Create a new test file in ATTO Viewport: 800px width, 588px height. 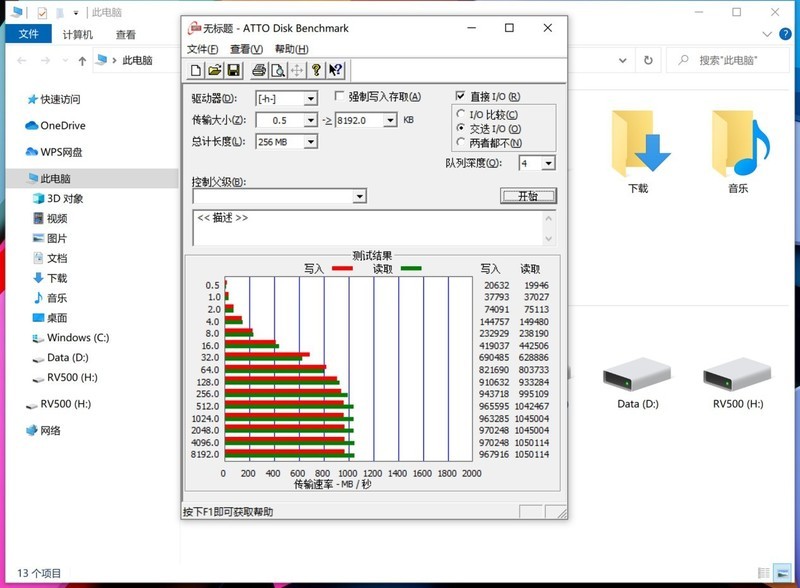[x=195, y=70]
